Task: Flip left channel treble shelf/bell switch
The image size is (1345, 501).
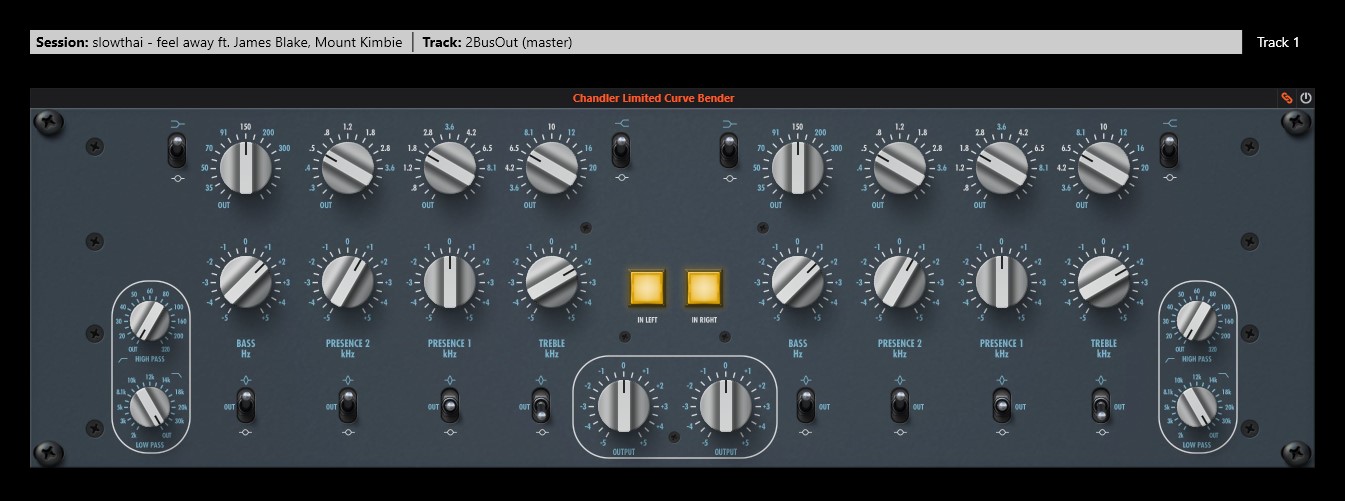Action: click(x=621, y=151)
